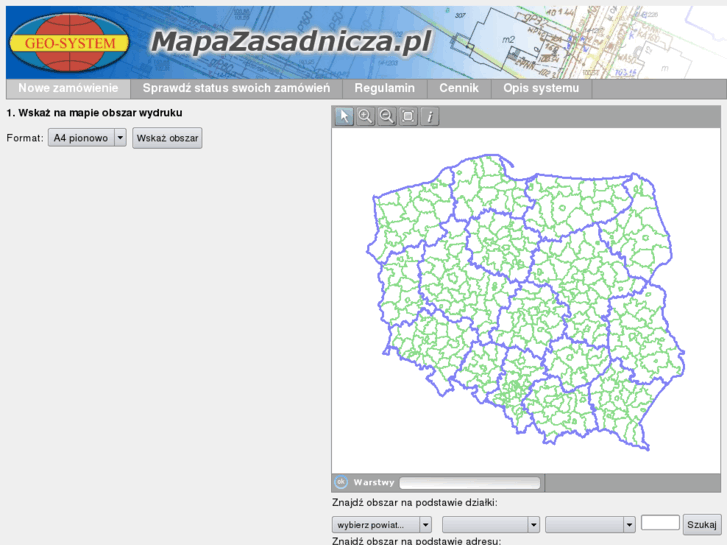Activate the zoom in magnifier tool
Screen dimensions: 727x545
[x=365, y=116]
